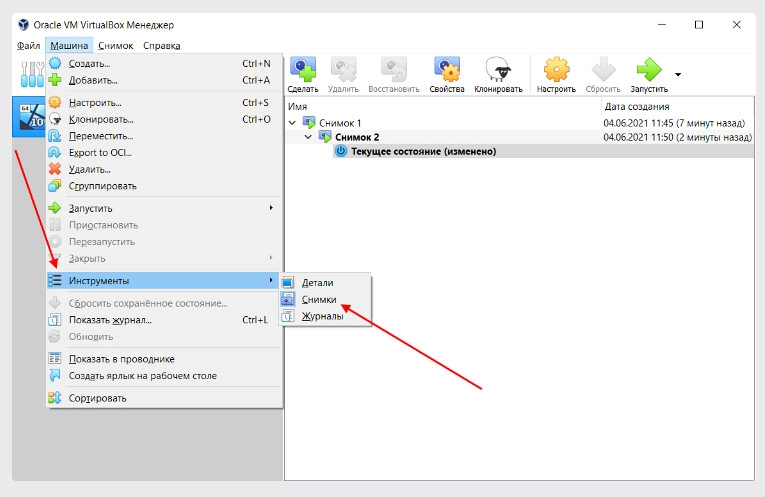Expand the Запустить submenu entry

[164, 208]
